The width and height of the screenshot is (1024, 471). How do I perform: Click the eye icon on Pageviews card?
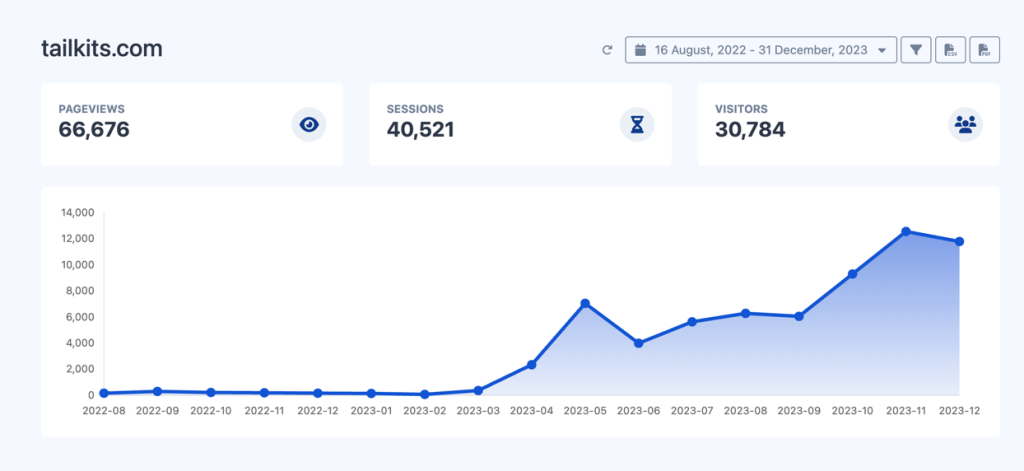tap(309, 124)
